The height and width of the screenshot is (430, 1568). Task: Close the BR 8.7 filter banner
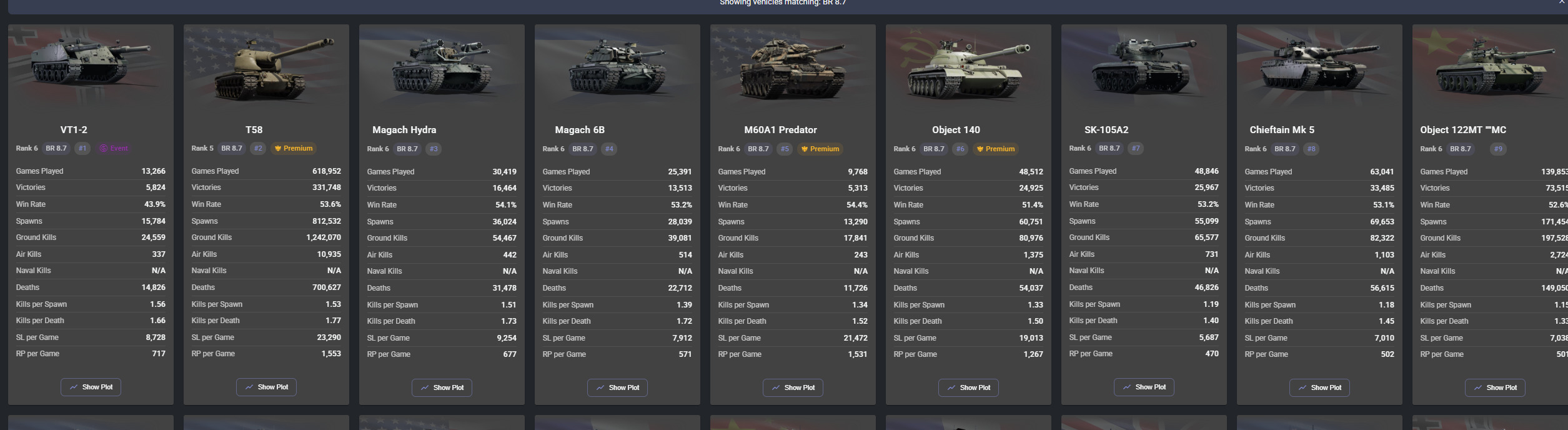coord(1561,2)
